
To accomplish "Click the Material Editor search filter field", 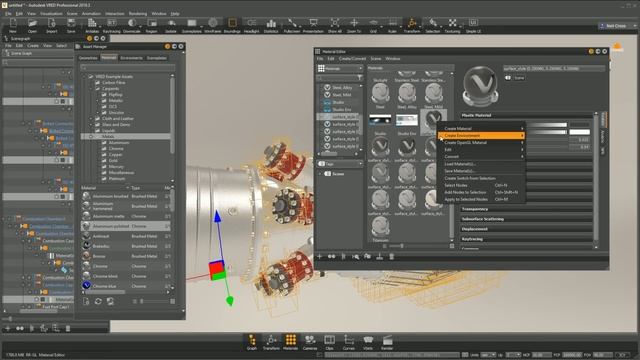I will point(337,78).
